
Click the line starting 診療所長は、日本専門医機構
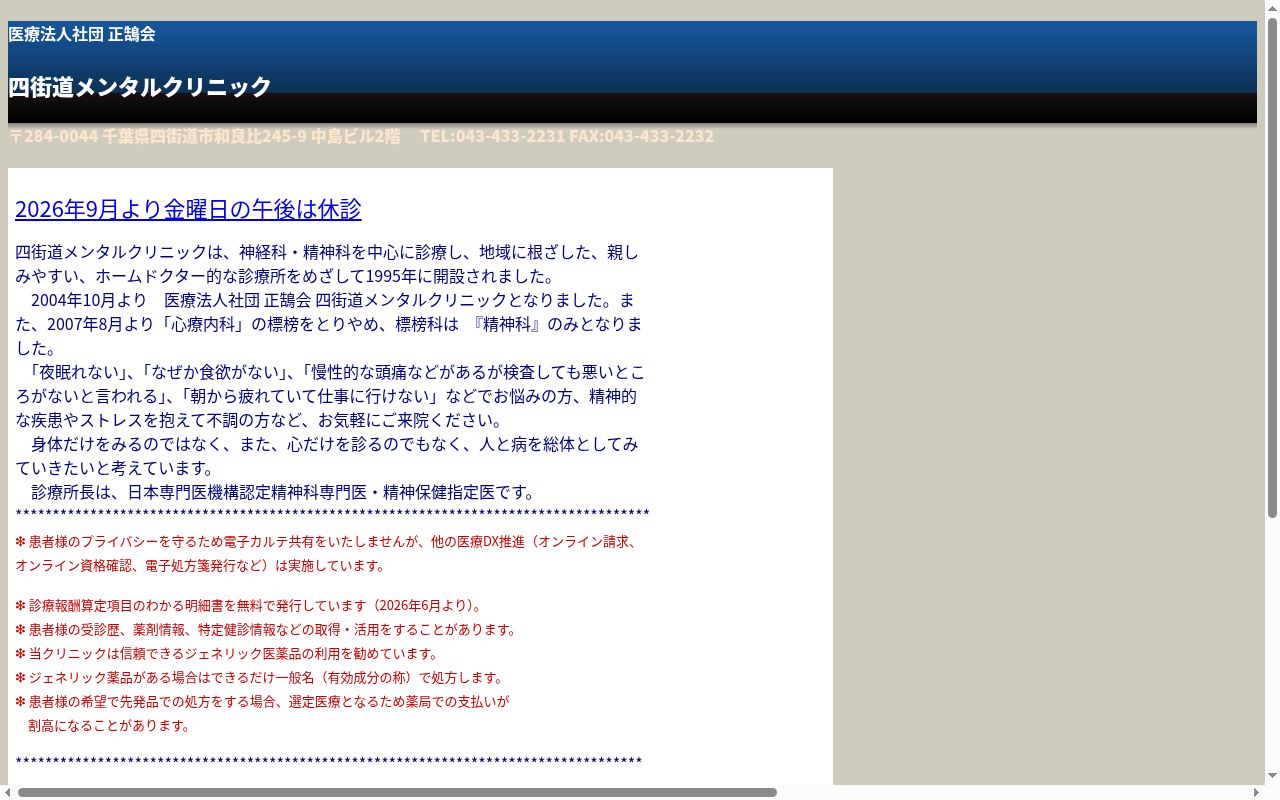point(284,492)
